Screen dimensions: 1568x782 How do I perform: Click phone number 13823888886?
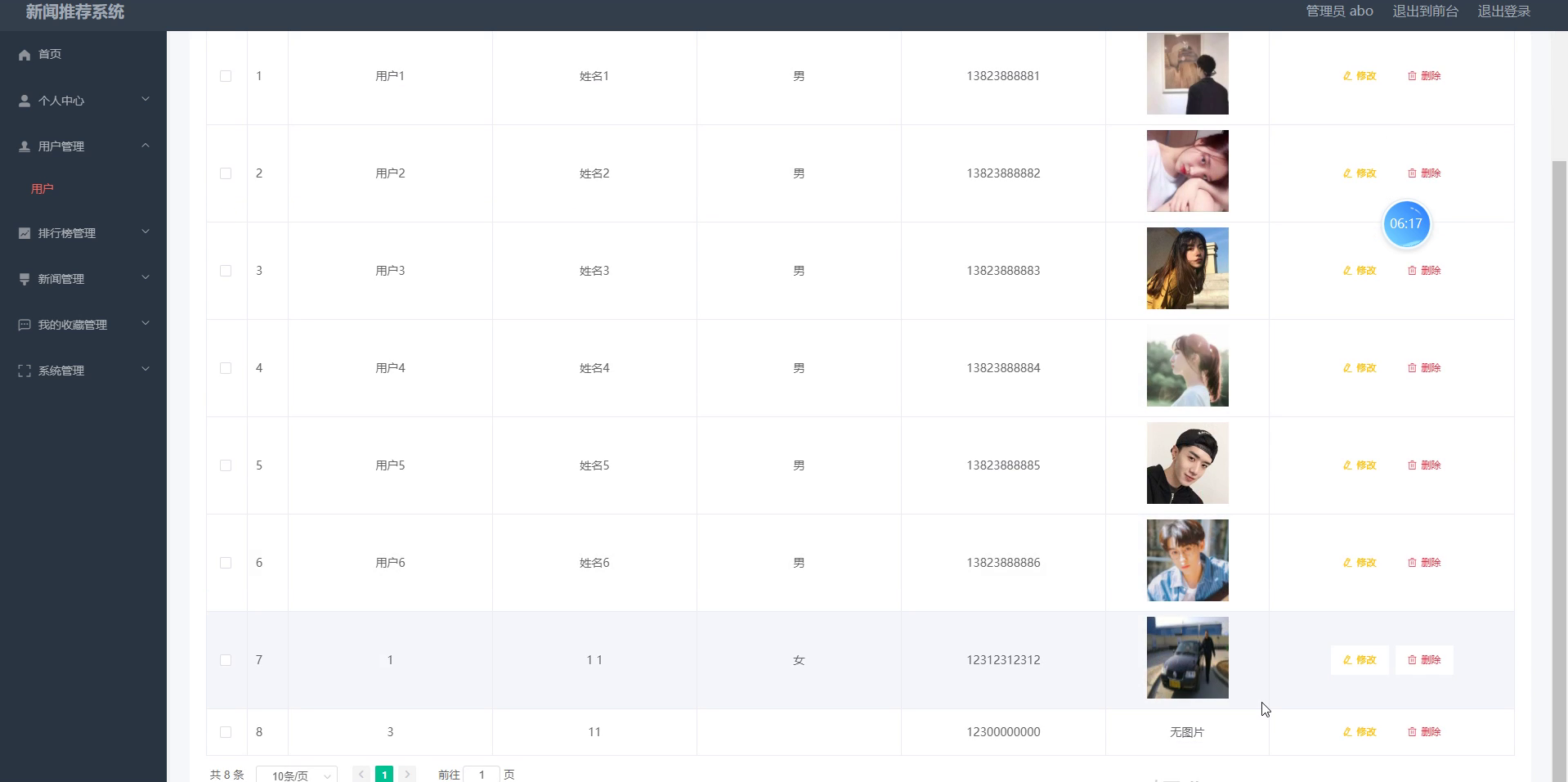coord(1003,563)
